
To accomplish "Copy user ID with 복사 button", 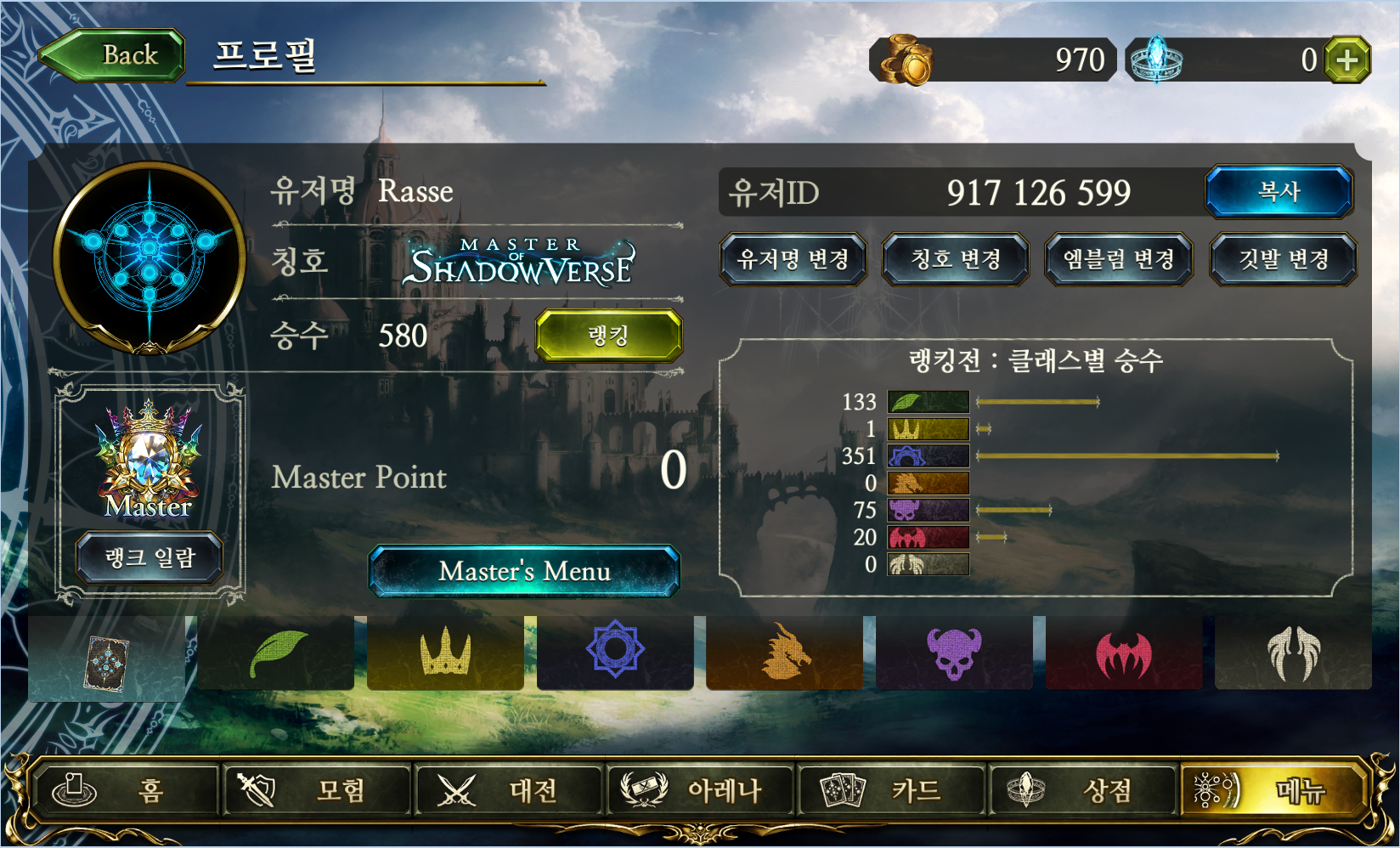I will point(1279,191).
